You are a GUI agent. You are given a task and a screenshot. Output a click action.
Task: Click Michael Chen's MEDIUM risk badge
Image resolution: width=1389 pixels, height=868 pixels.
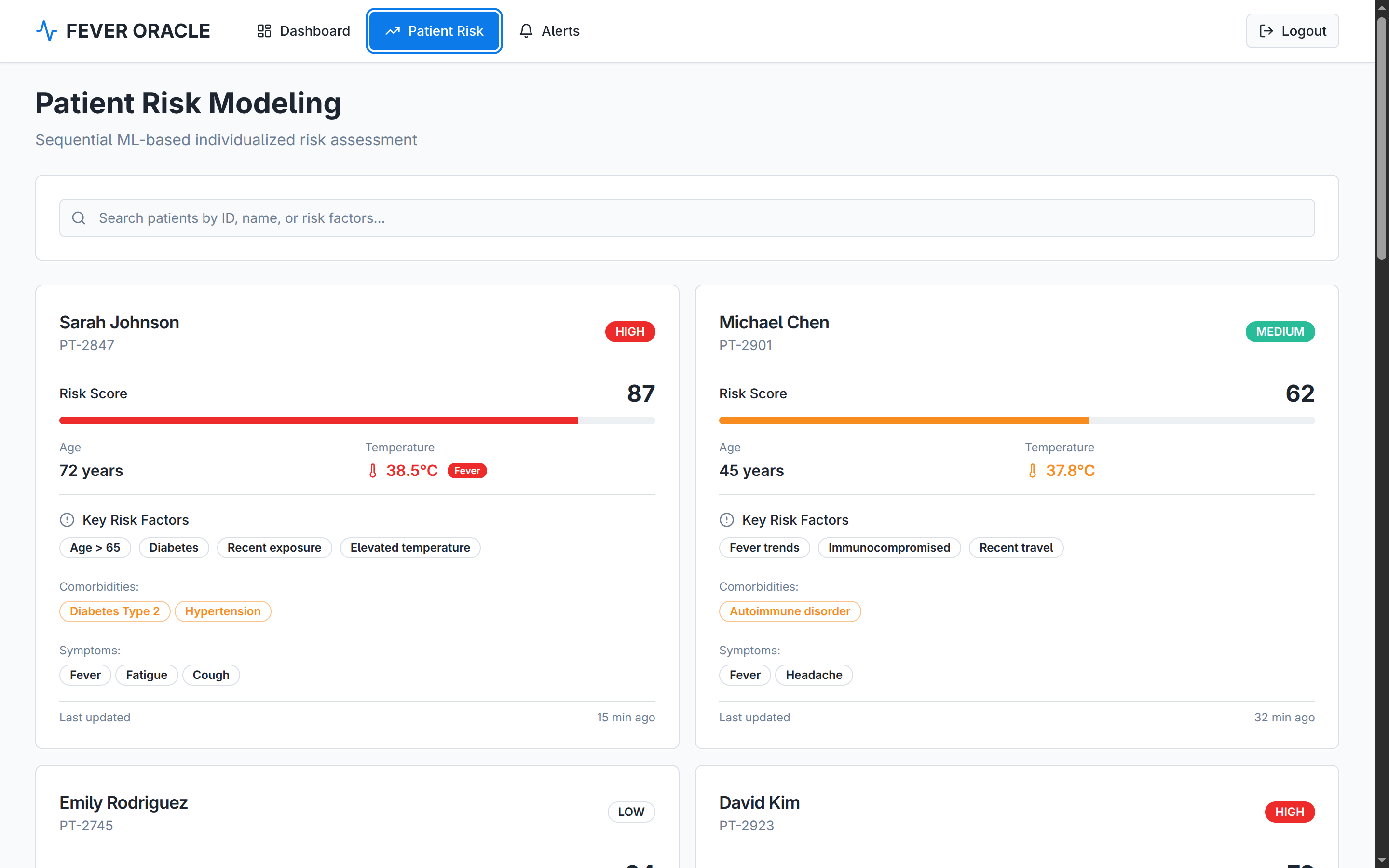point(1280,332)
